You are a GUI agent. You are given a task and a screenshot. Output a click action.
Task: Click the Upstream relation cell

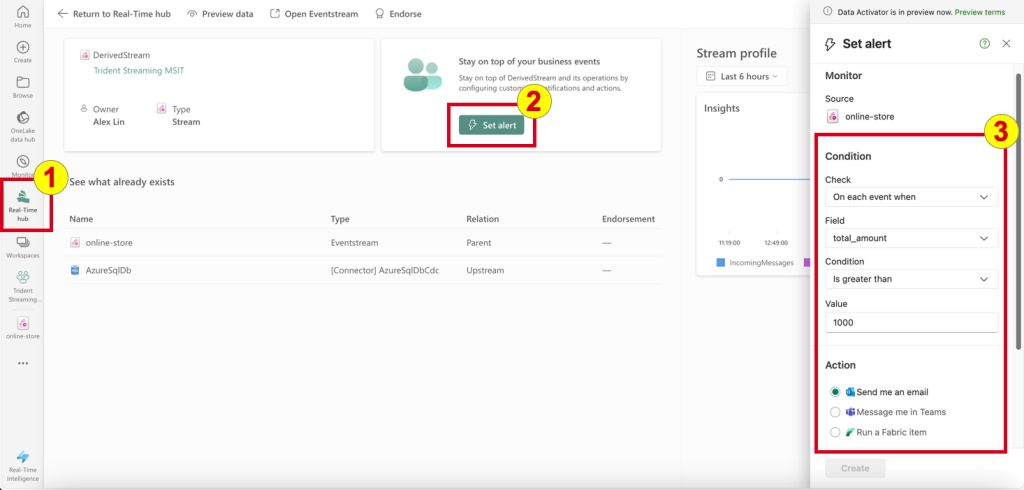pos(485,270)
